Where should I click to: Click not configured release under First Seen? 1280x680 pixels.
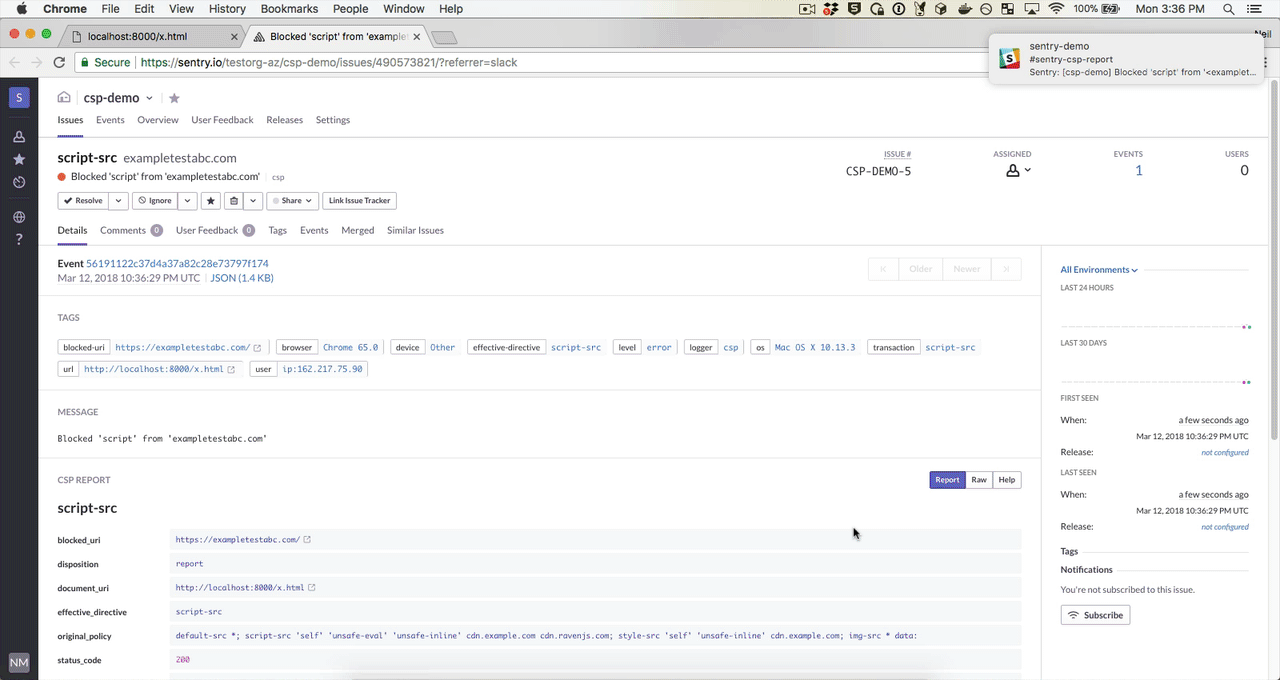coord(1225,453)
